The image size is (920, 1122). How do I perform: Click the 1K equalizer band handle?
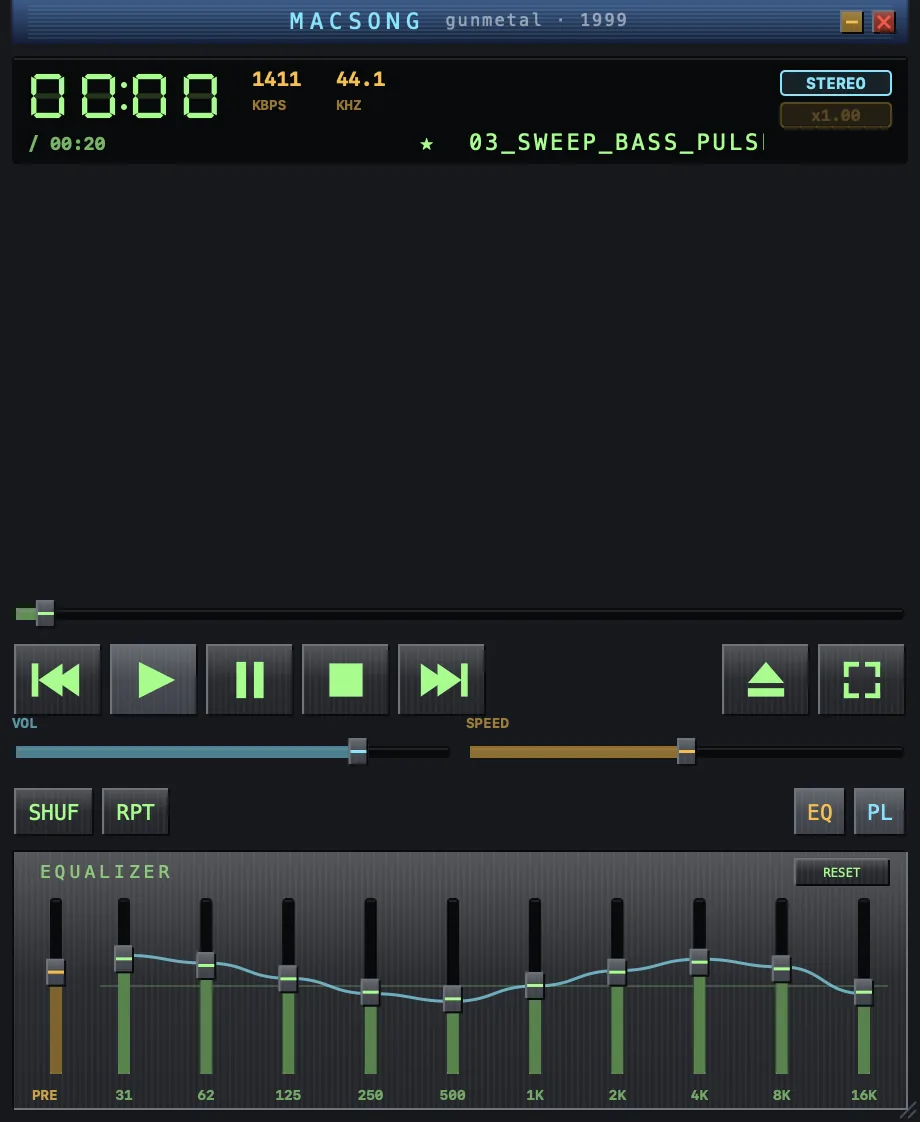coord(534,985)
